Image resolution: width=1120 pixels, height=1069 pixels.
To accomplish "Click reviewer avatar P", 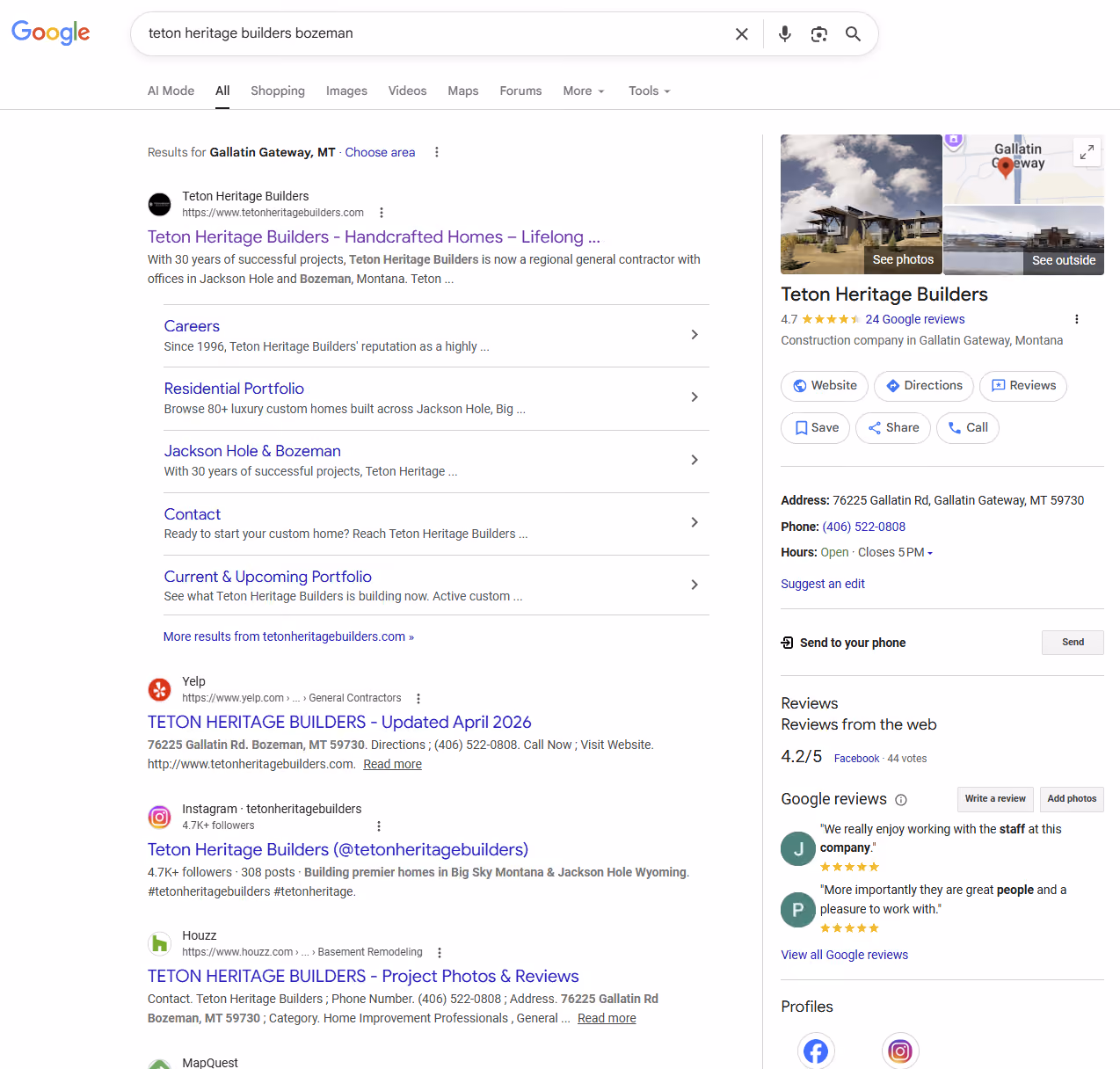I will (798, 910).
